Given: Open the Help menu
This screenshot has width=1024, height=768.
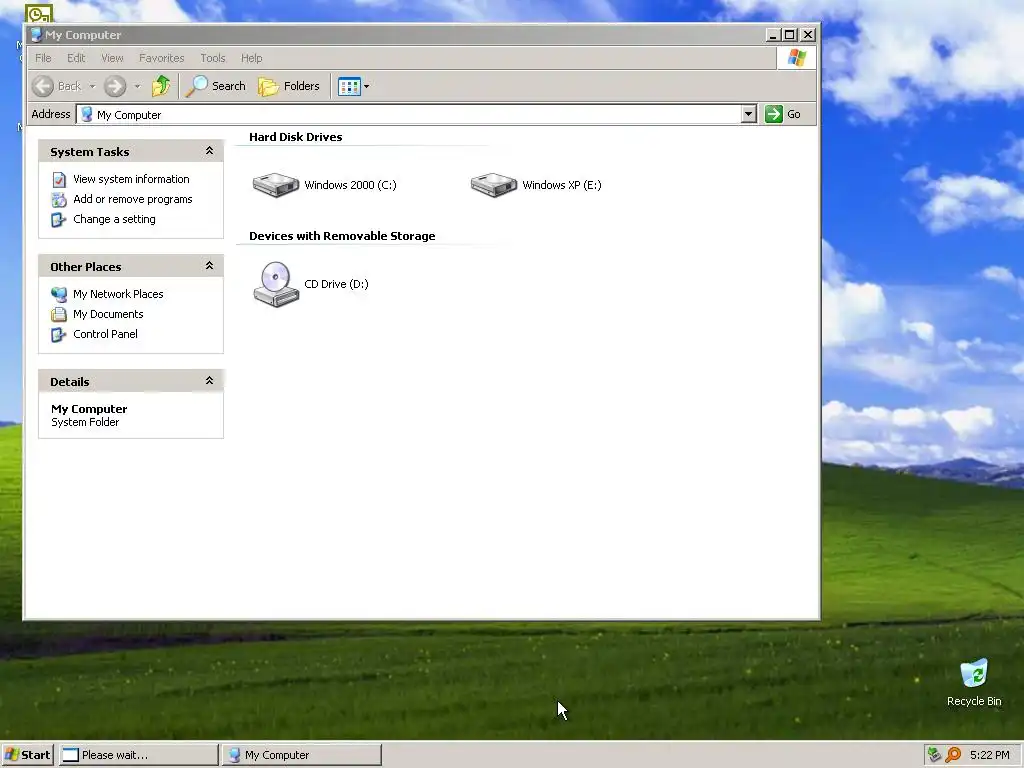Looking at the screenshot, I should tap(251, 58).
